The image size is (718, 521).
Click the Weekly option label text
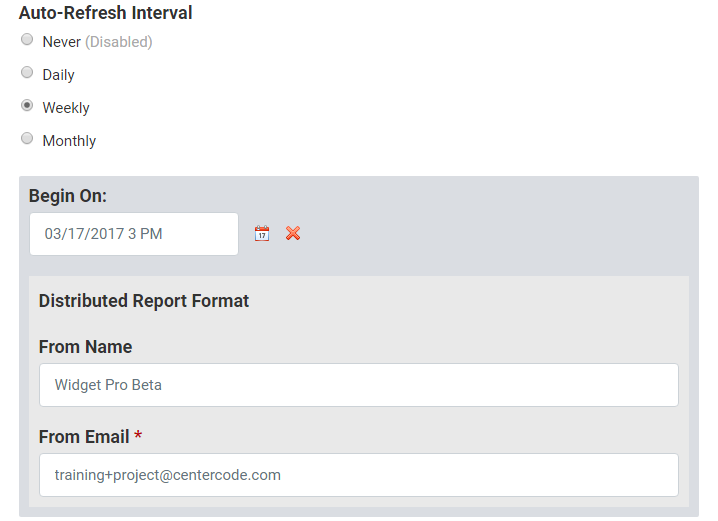coord(66,108)
